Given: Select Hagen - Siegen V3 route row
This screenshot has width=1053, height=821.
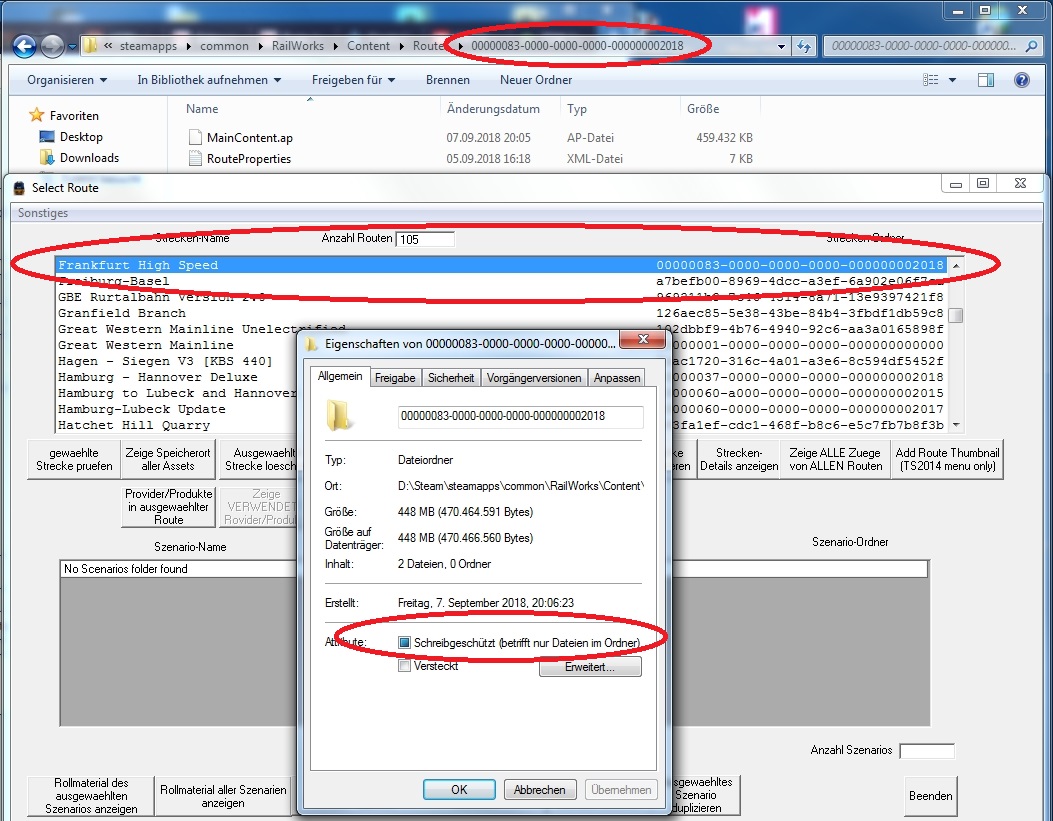Looking at the screenshot, I should (165, 361).
